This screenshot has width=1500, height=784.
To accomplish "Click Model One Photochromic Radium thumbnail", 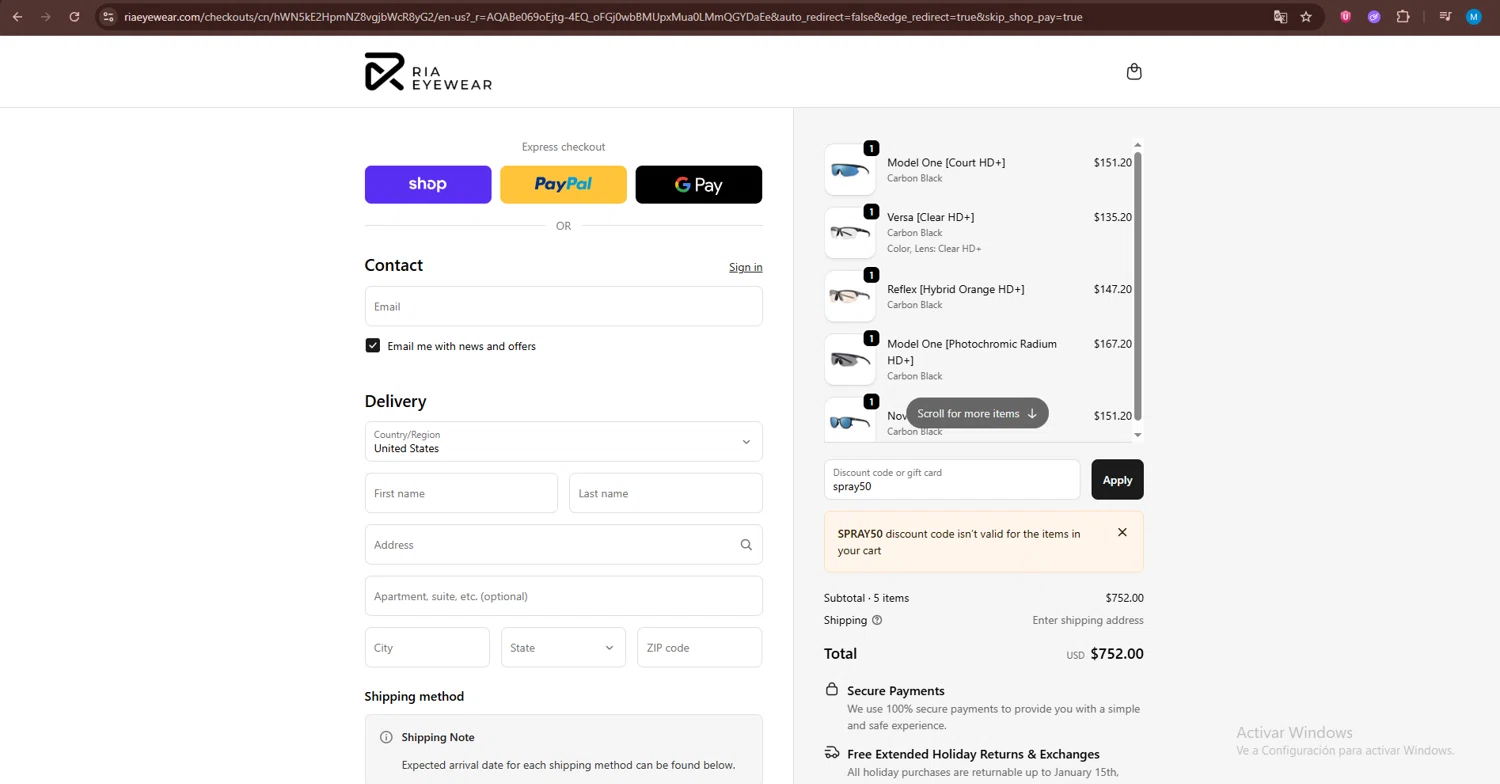I will 850,359.
